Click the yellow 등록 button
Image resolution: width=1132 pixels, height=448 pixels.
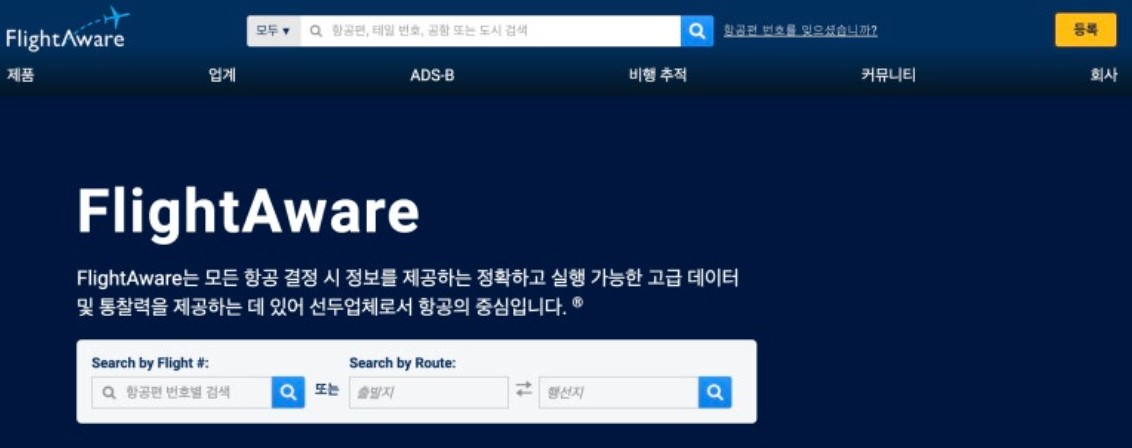[x=1085, y=30]
